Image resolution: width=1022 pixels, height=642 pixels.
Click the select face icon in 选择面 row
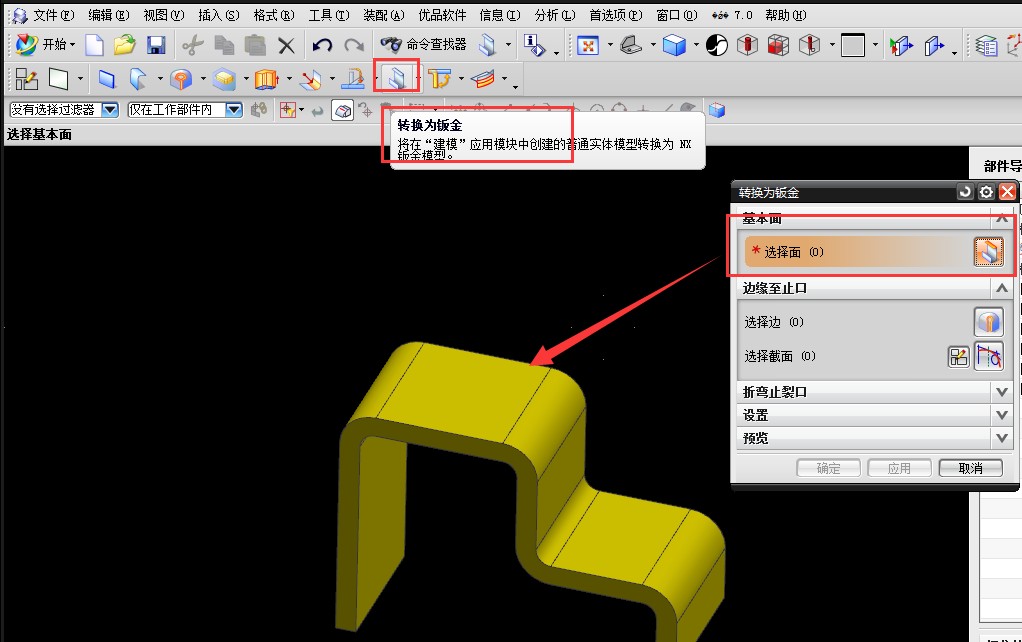coord(988,252)
